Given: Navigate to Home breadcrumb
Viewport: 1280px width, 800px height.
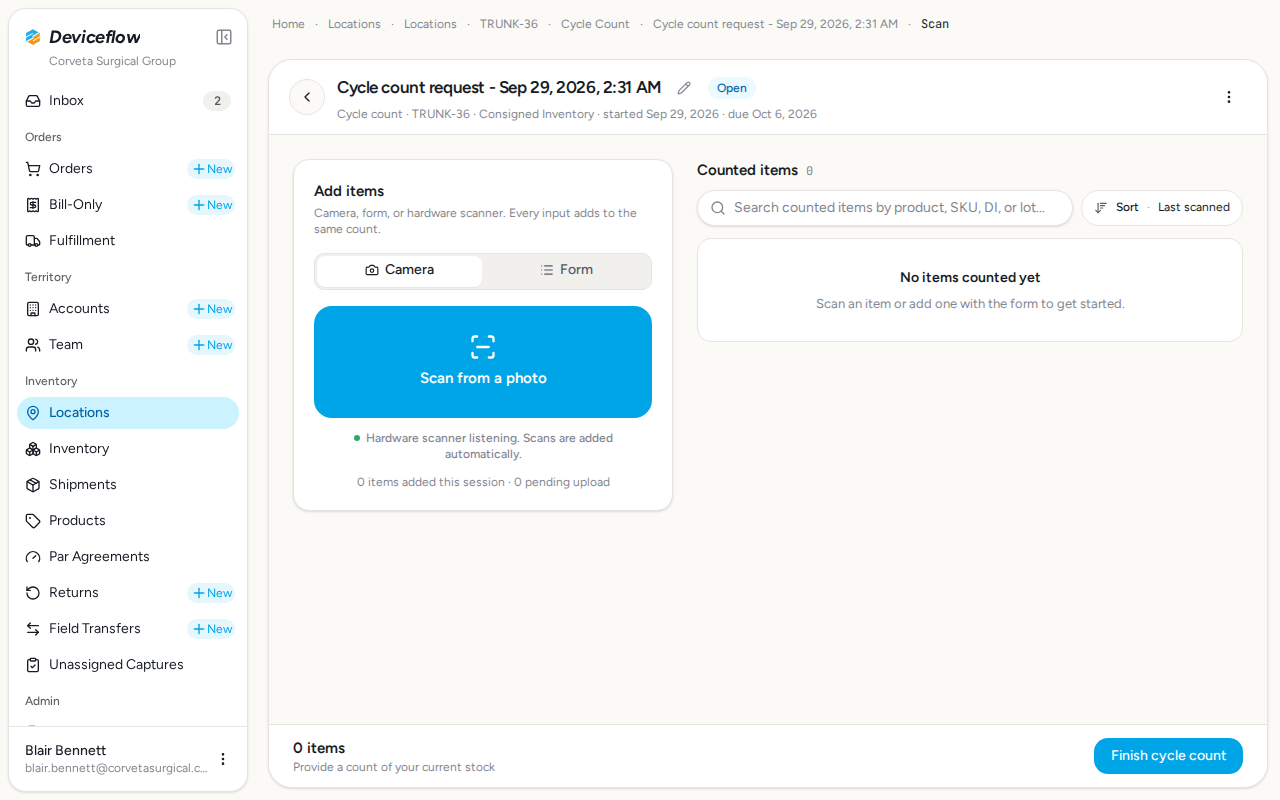Looking at the screenshot, I should (288, 24).
